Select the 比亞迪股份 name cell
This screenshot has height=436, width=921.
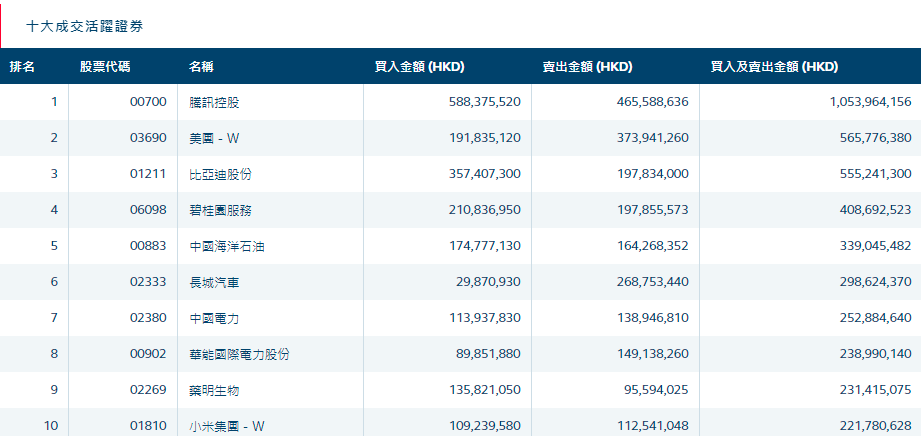[221, 174]
